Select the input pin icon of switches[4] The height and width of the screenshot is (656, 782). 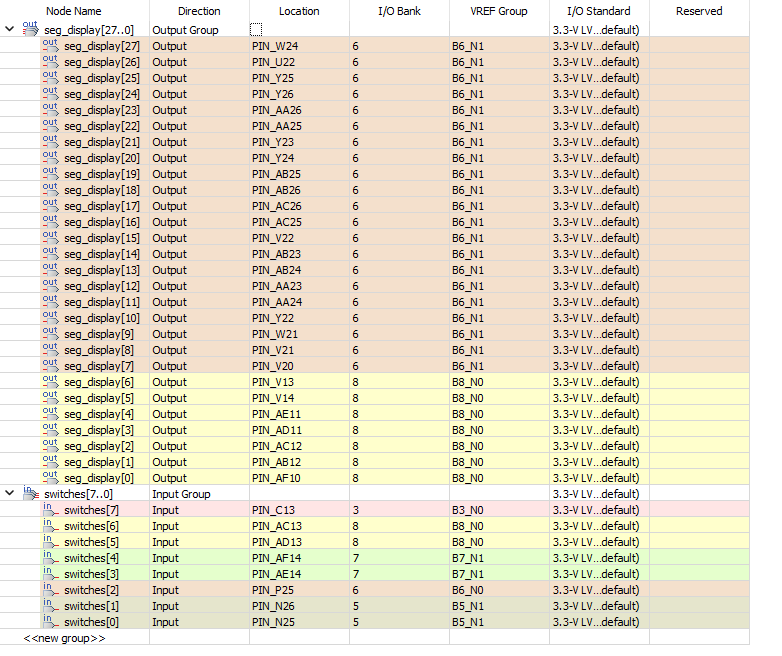(x=50, y=558)
